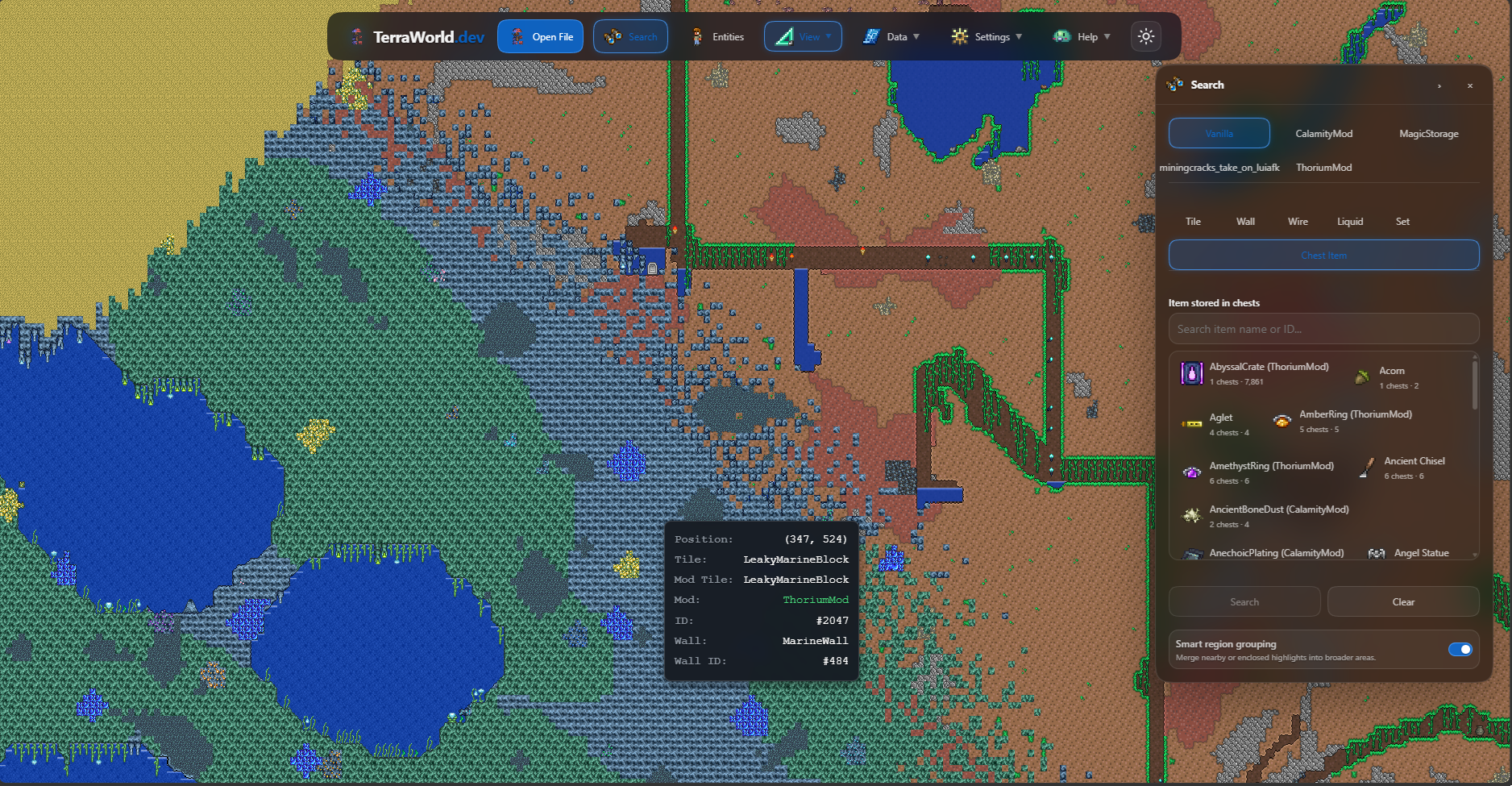Screen dimensions: 1512x786
Task: Open a world file with Open File
Action: pyautogui.click(x=540, y=36)
